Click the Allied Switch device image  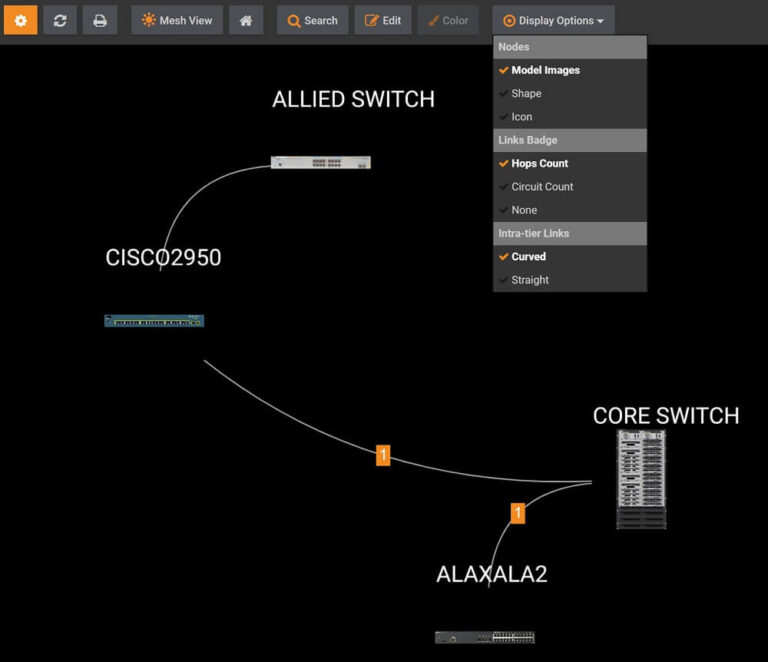pos(320,162)
